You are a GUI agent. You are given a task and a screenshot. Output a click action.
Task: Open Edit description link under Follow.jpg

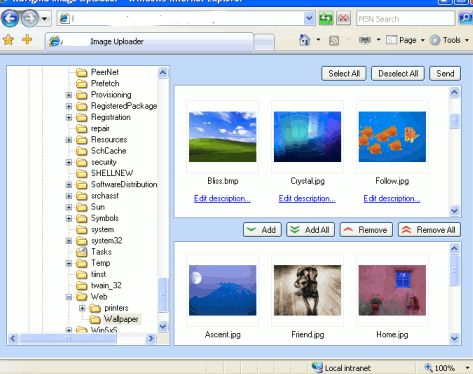[x=392, y=198]
